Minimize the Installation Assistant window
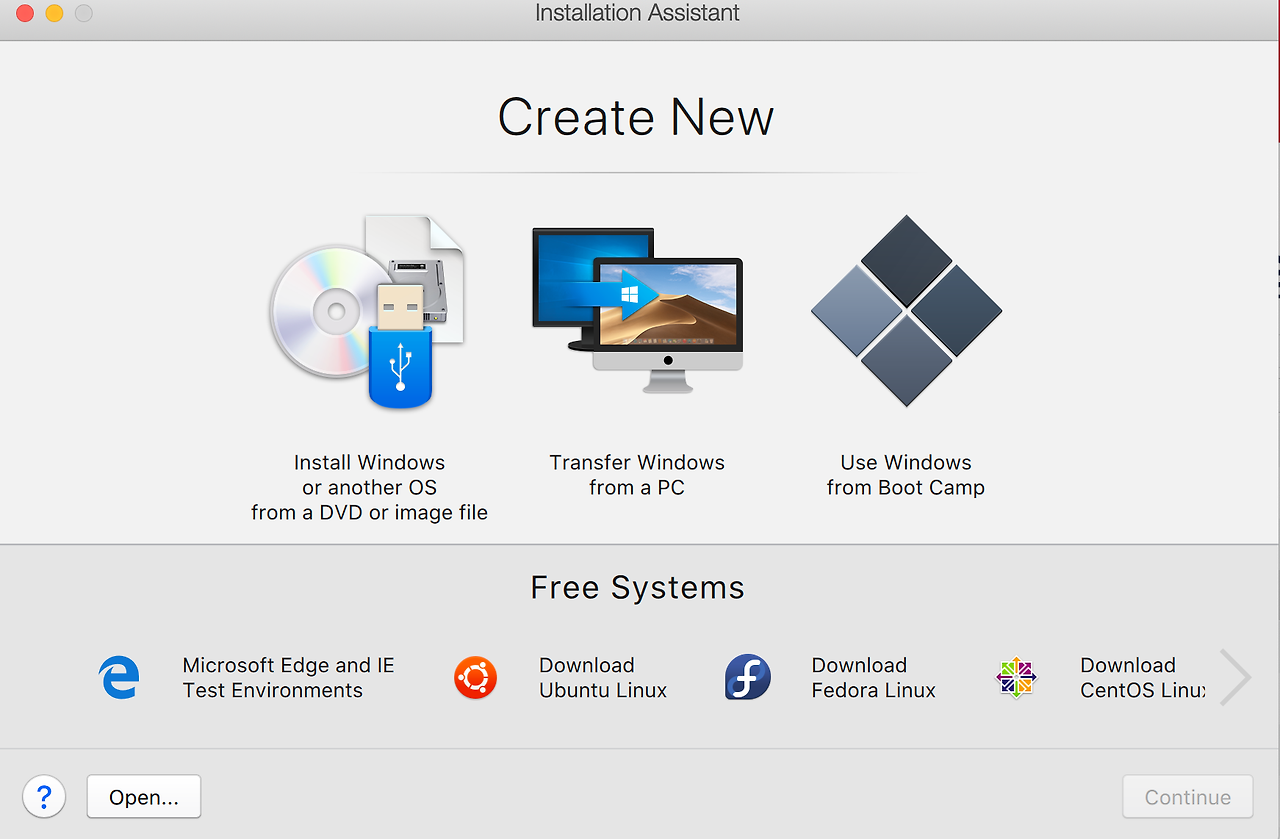Screen dimensions: 1280x839 pos(54,13)
